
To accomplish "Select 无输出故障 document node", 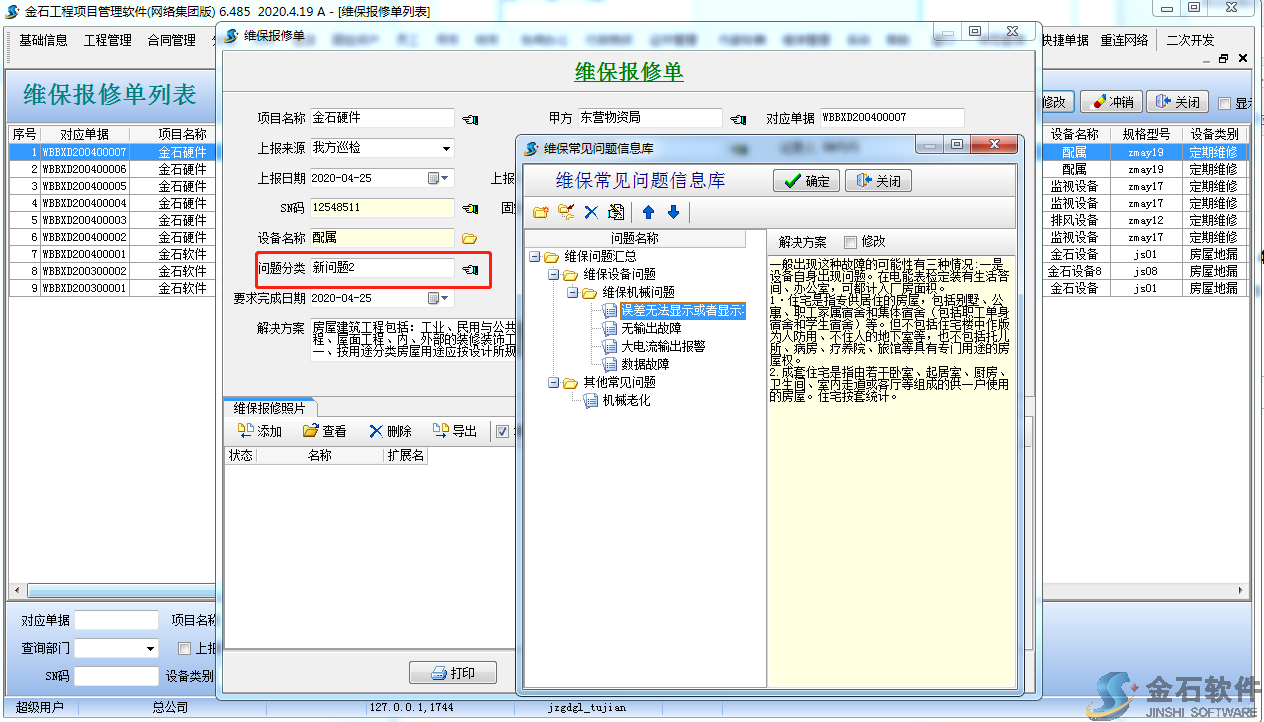I will pos(651,328).
